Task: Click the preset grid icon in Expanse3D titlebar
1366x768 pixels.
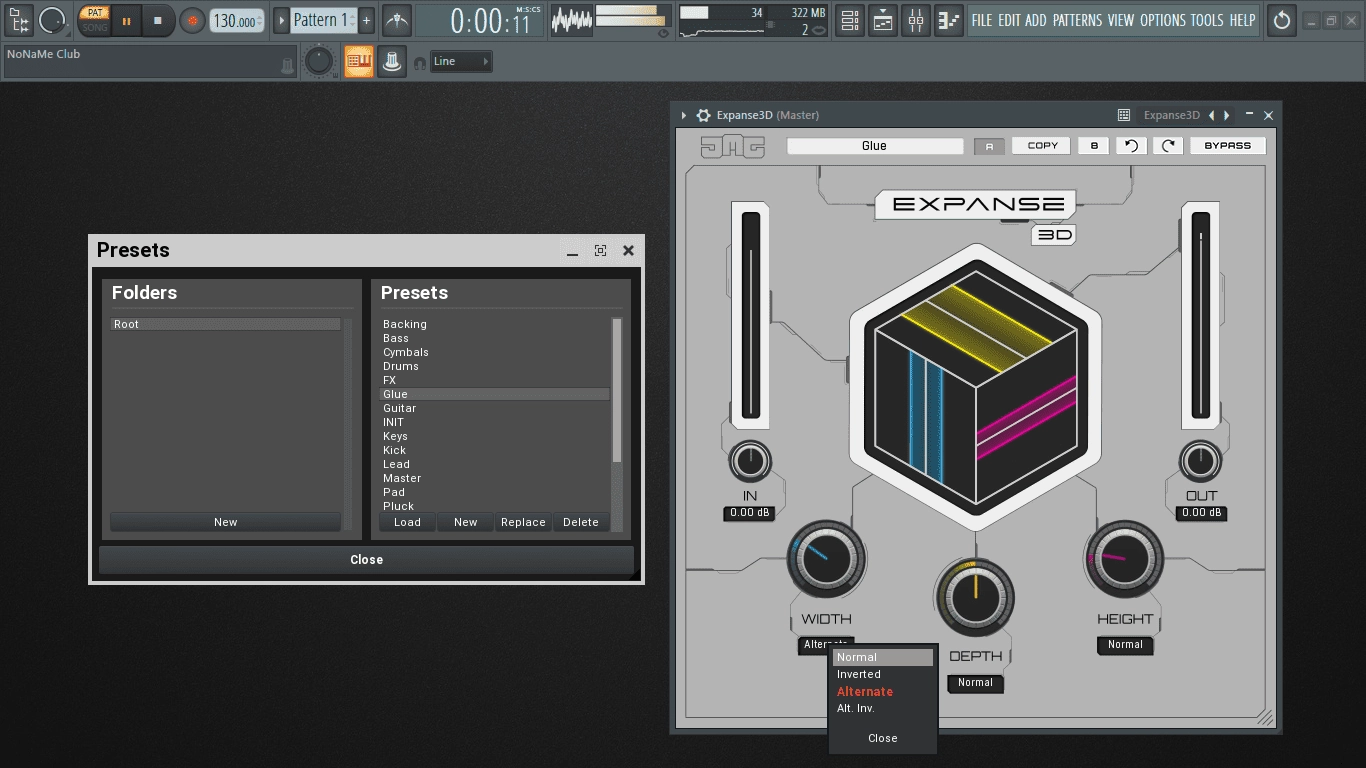Action: (1124, 116)
